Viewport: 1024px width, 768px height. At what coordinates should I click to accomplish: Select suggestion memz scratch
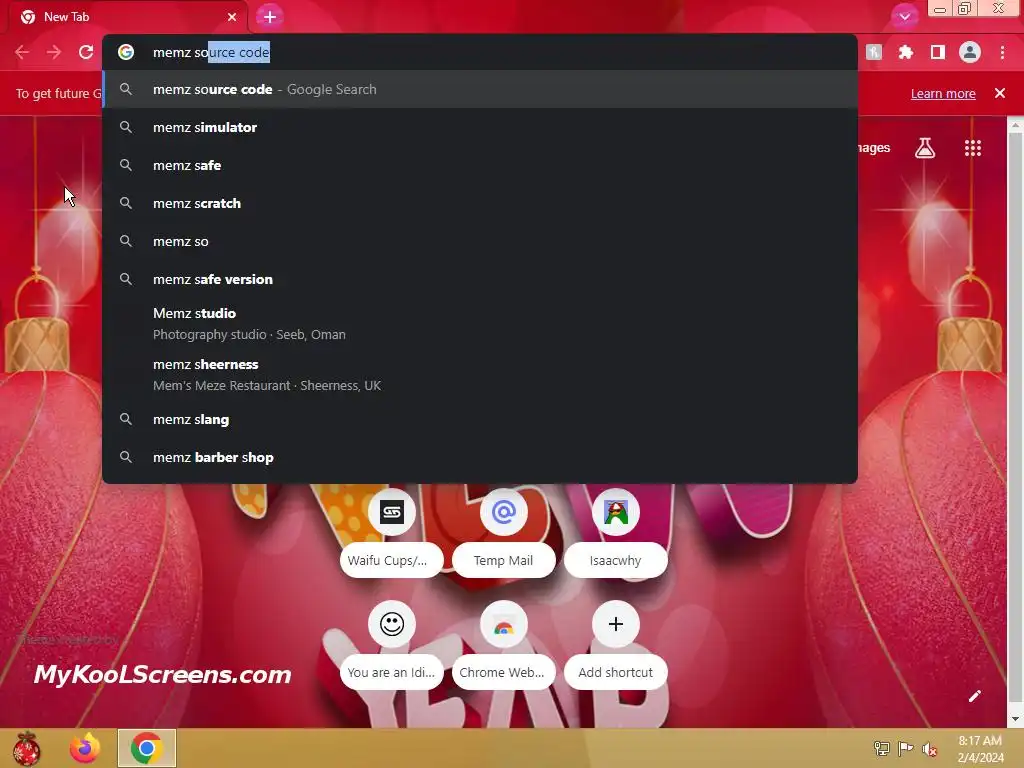click(x=480, y=203)
